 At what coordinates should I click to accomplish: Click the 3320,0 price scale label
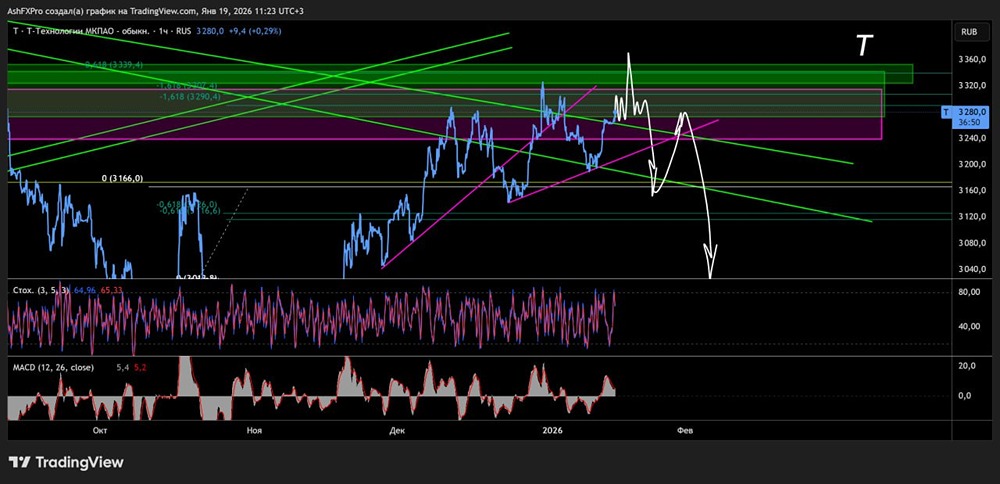pos(972,85)
